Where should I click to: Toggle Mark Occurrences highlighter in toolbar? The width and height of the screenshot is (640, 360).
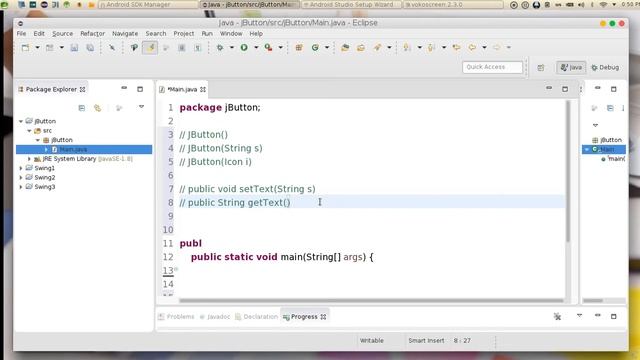tap(150, 48)
